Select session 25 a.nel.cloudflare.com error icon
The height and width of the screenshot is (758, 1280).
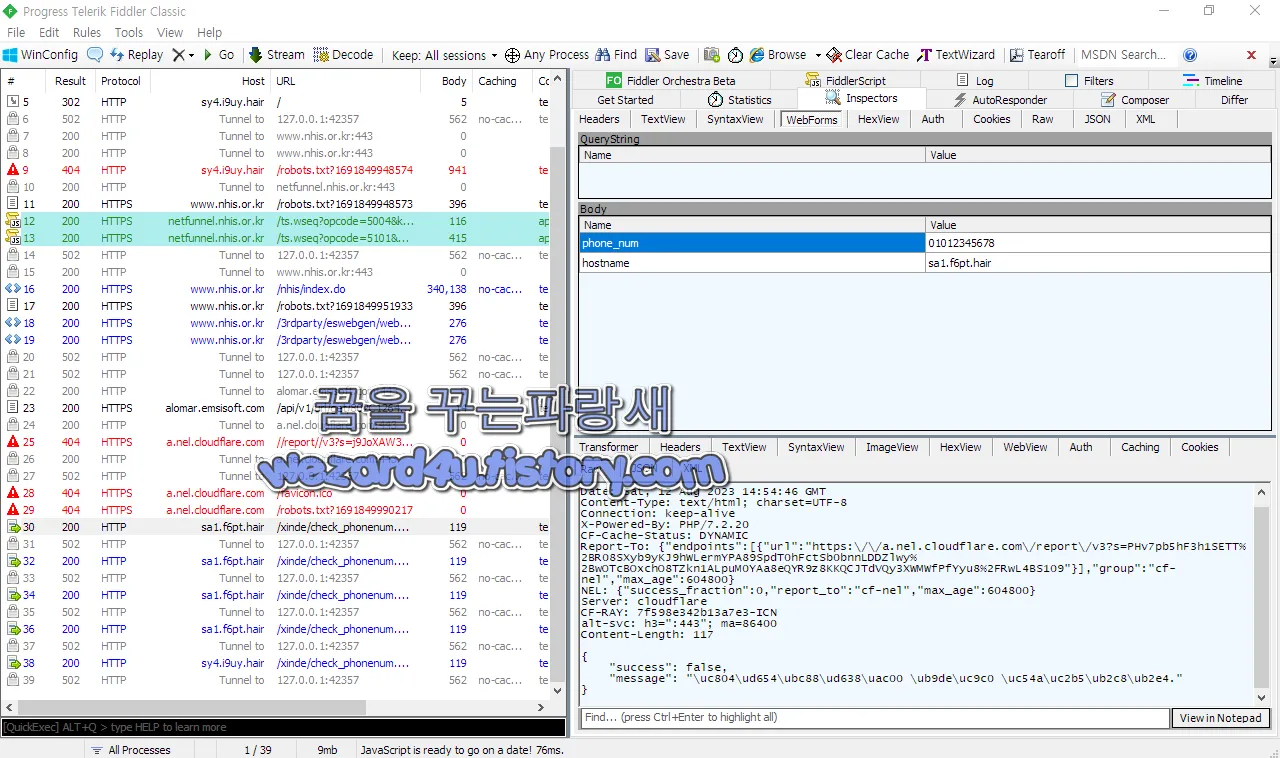12,442
